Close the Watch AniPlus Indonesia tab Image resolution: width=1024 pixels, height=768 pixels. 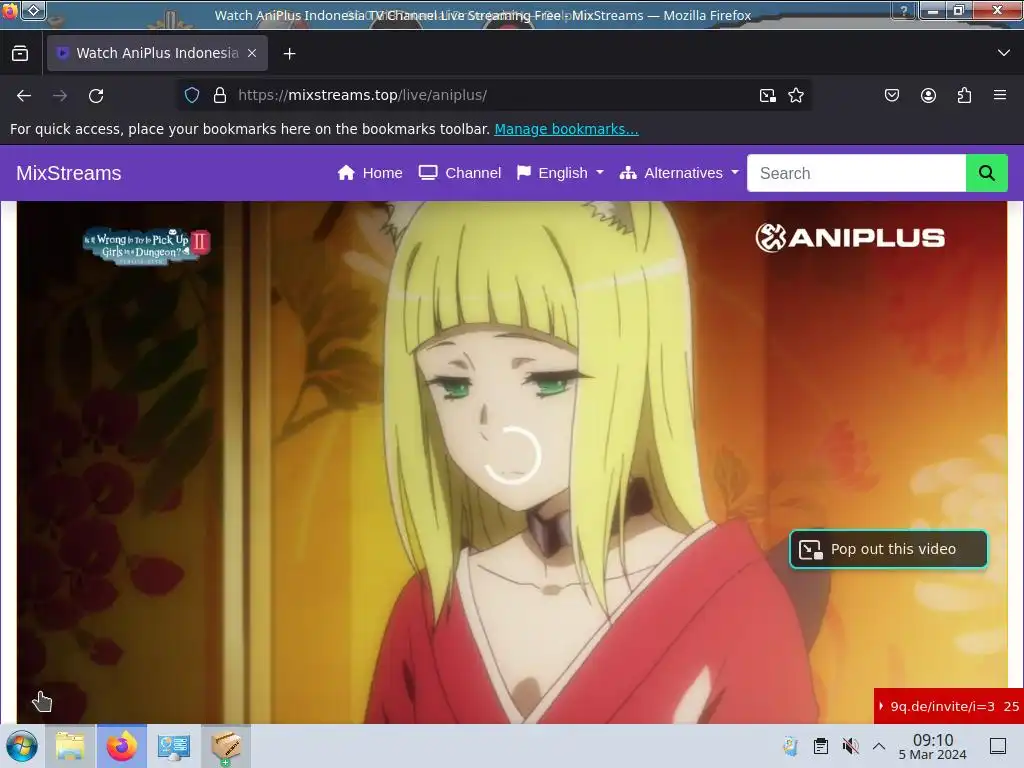(x=252, y=54)
